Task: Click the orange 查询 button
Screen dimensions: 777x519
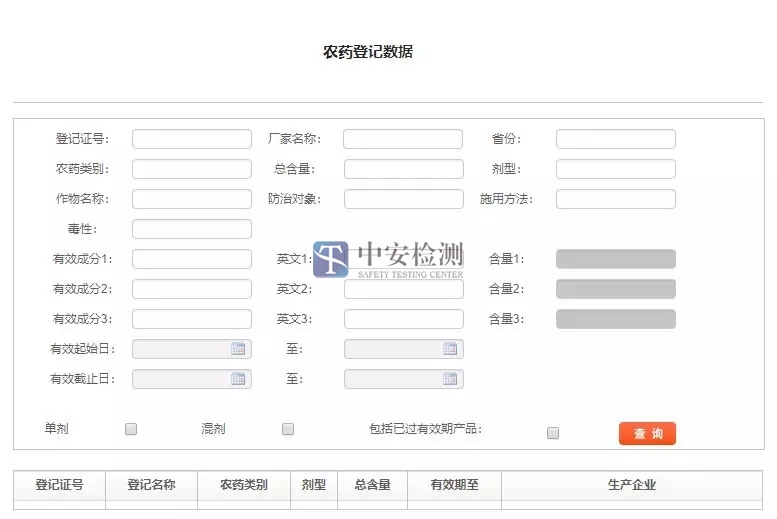Action: 647,433
